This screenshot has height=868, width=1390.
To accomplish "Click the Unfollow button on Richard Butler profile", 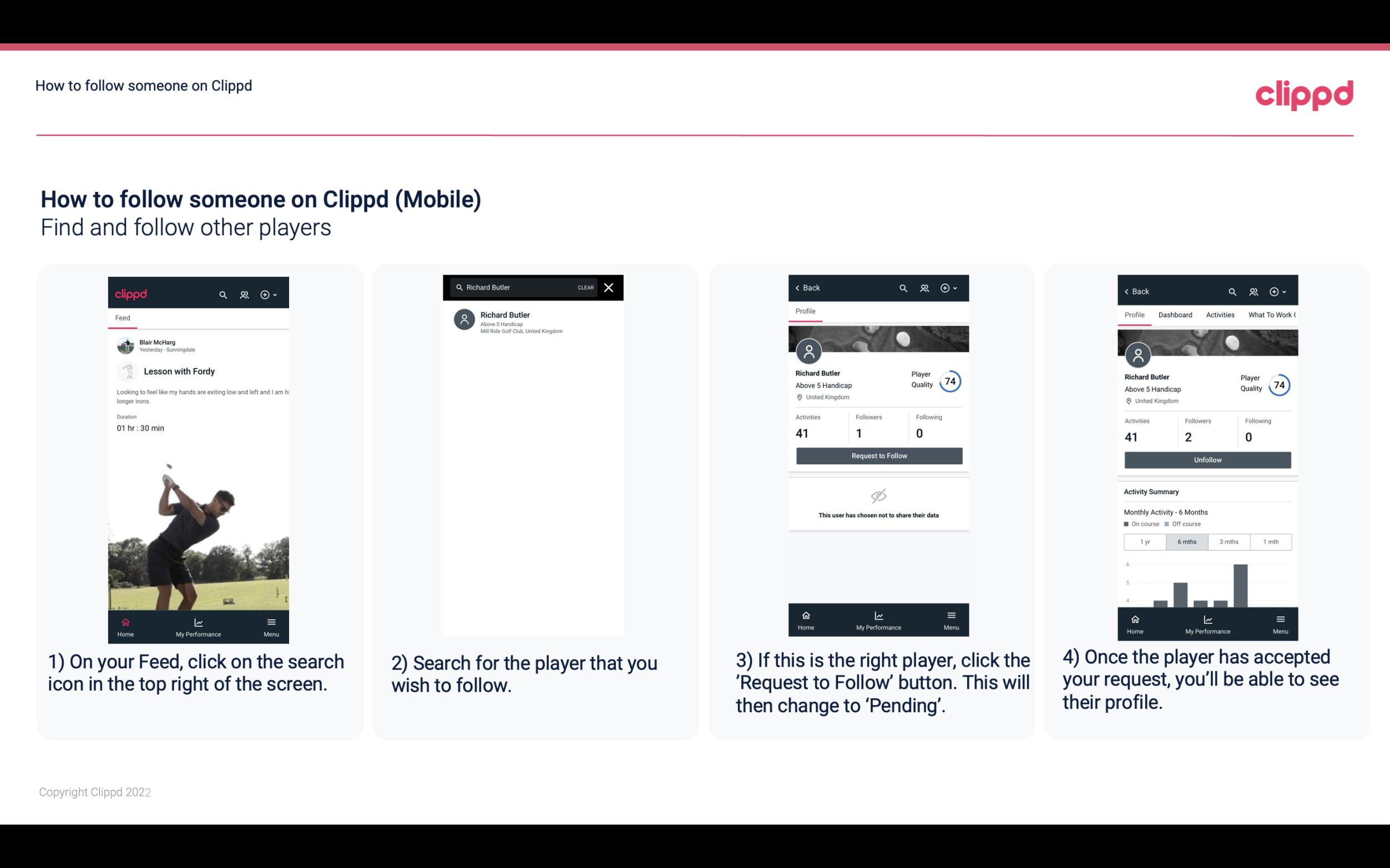I will click(1207, 459).
